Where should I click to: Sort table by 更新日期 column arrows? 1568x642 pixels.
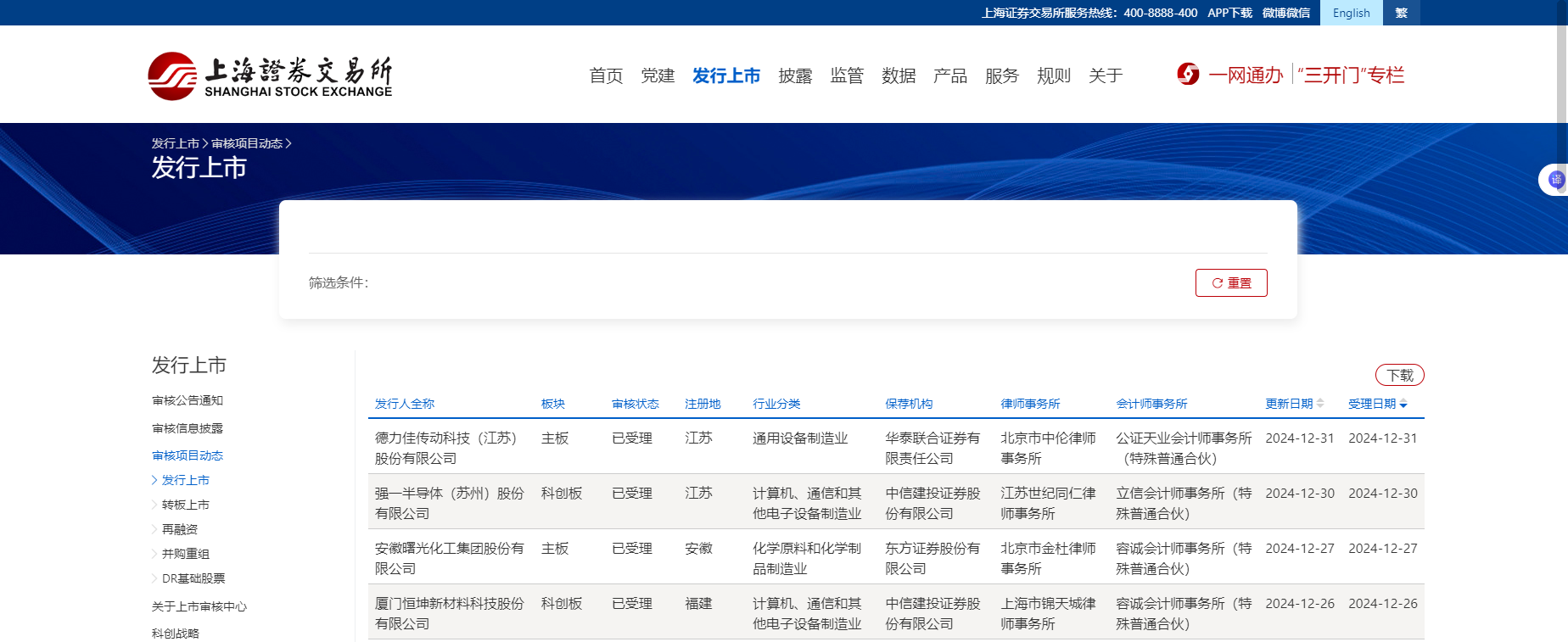[x=1320, y=404]
